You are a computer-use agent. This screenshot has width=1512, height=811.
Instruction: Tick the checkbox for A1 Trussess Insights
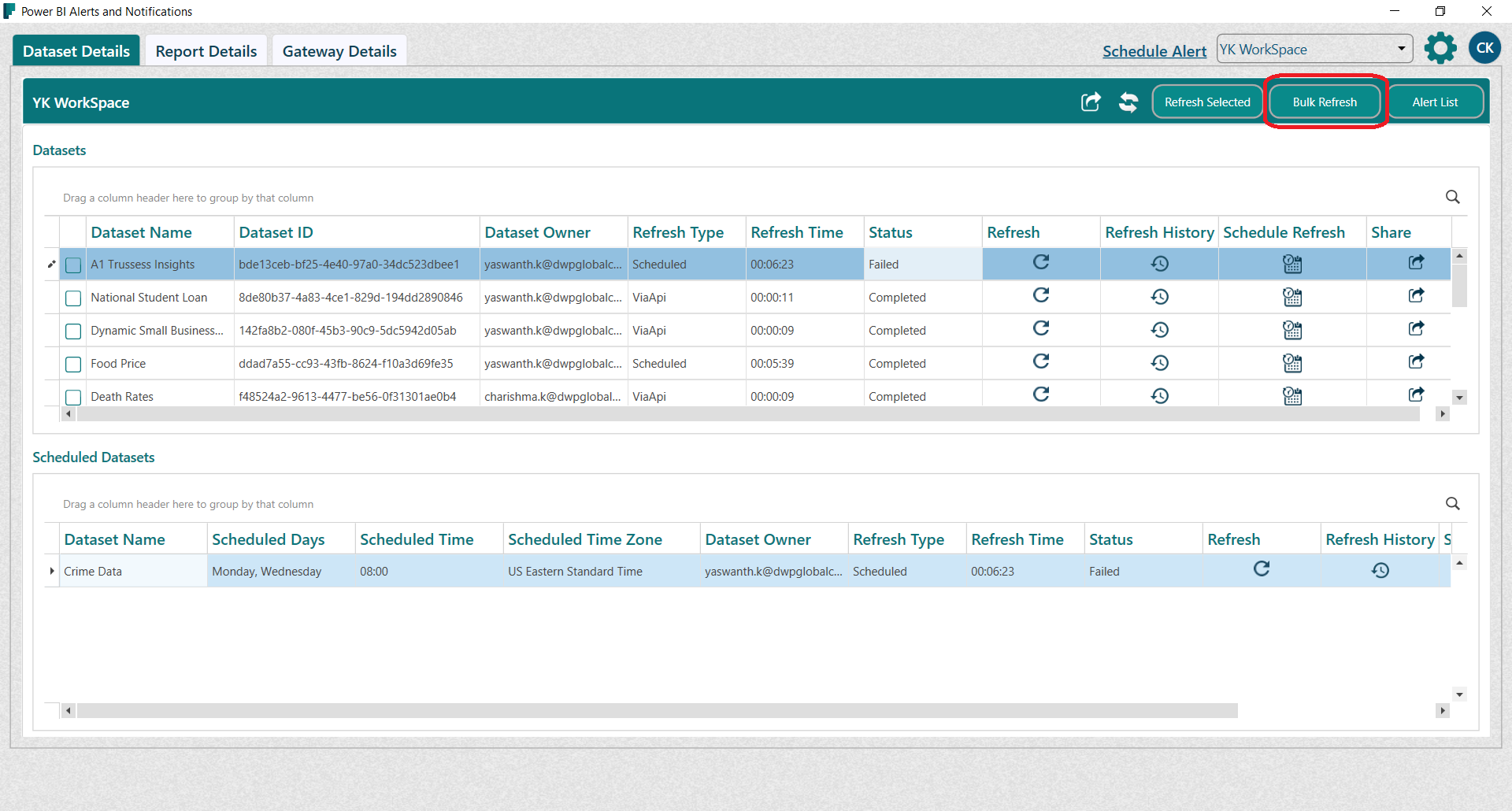tap(73, 265)
